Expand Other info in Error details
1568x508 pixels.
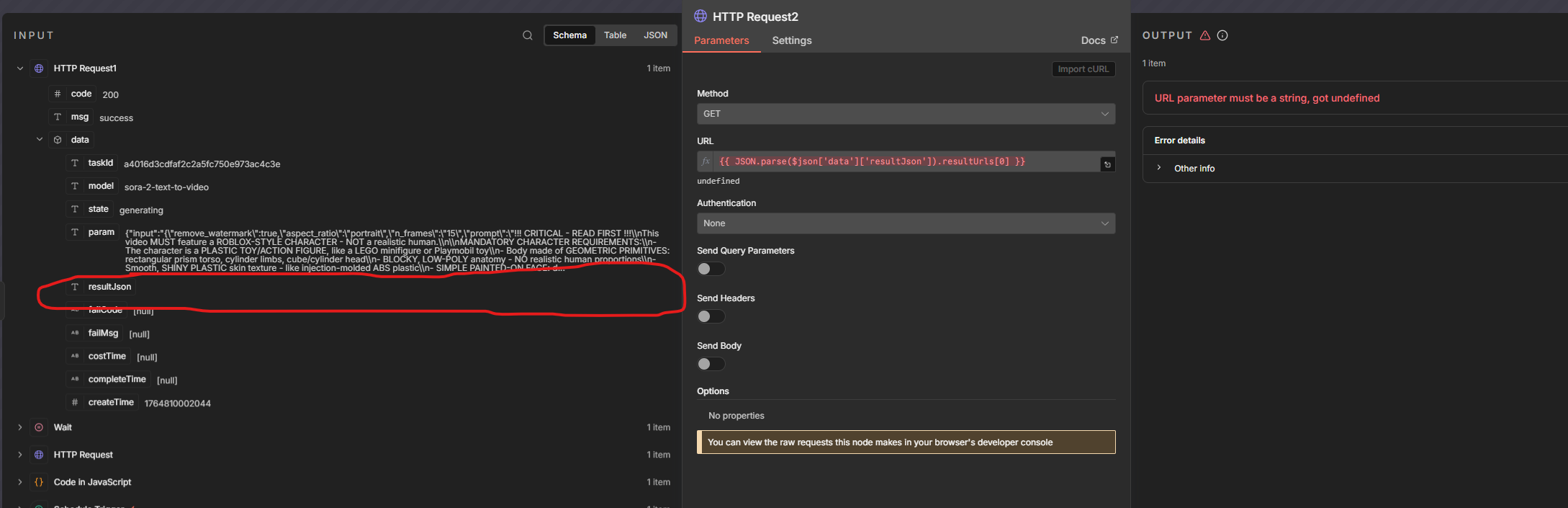click(1194, 169)
